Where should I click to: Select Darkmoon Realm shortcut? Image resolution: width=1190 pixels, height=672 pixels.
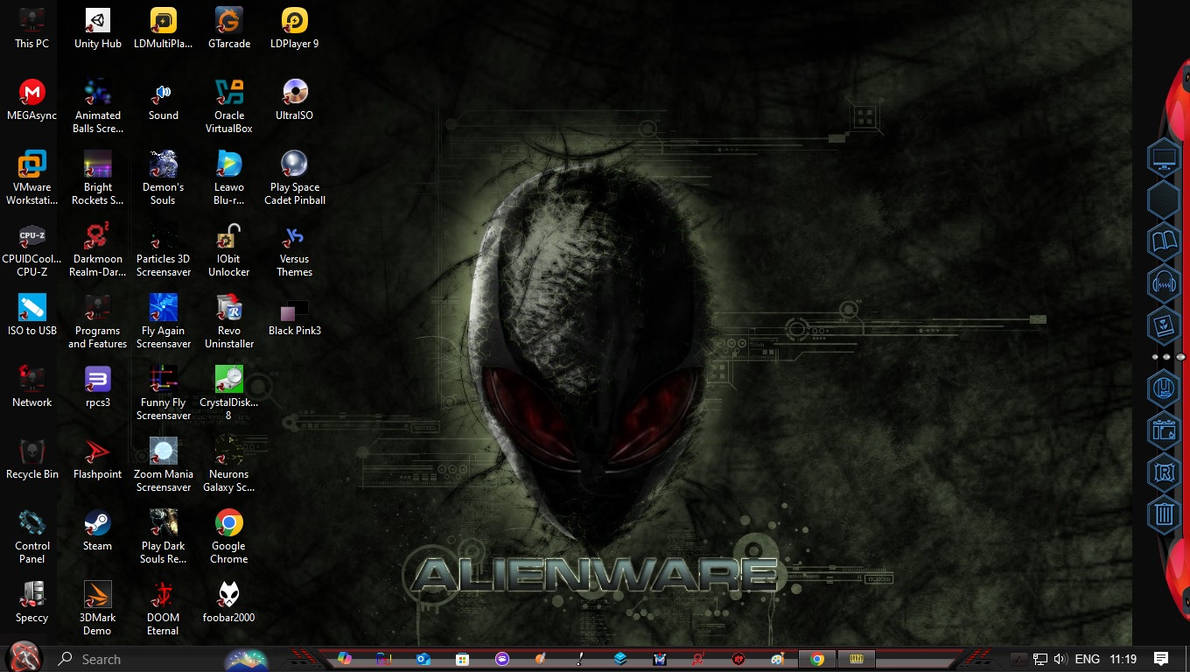[97, 250]
